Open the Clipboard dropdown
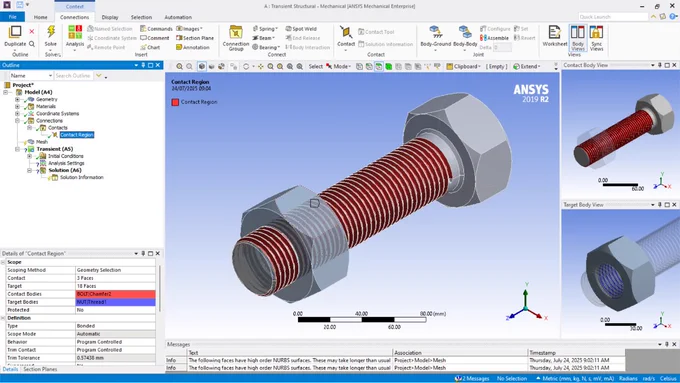 coord(464,66)
